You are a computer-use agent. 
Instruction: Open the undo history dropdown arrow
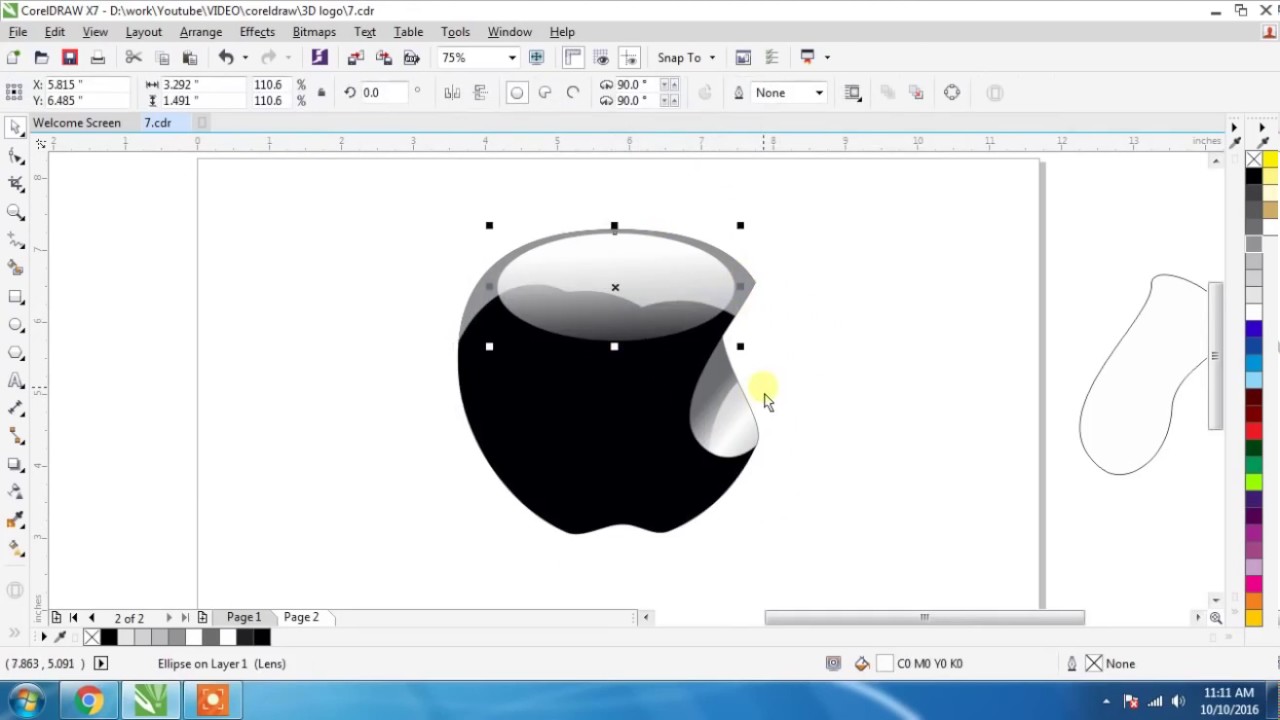tap(245, 58)
